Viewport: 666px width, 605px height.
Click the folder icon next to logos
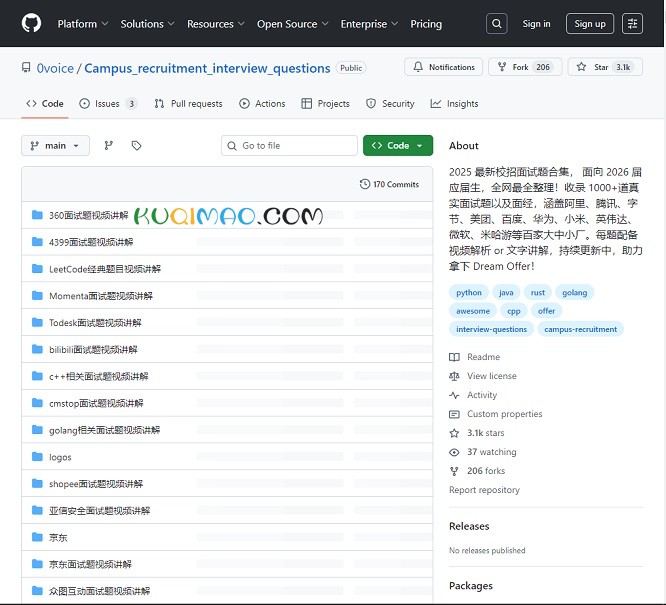(37, 457)
